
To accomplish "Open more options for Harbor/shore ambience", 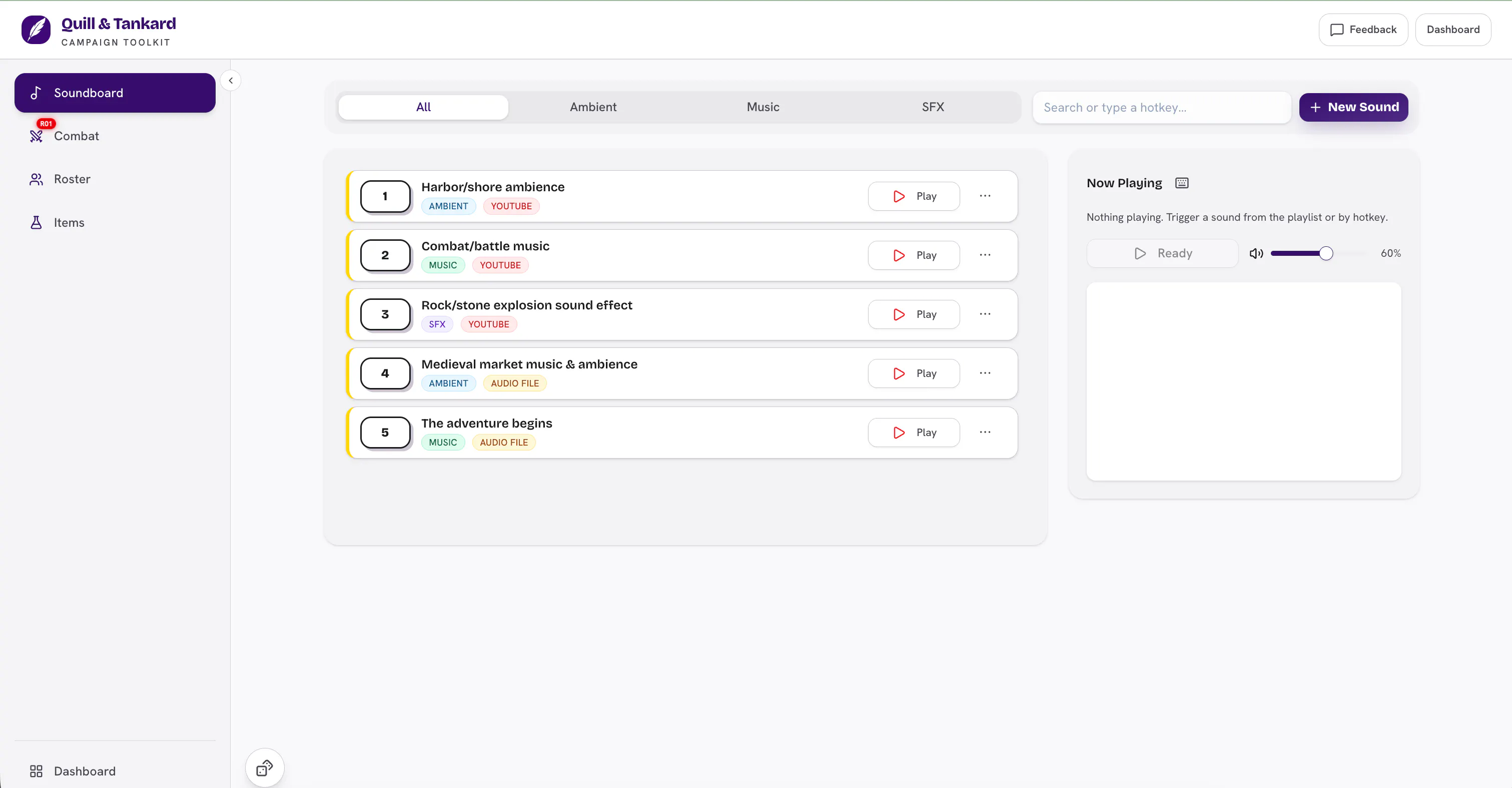I will tap(985, 196).
